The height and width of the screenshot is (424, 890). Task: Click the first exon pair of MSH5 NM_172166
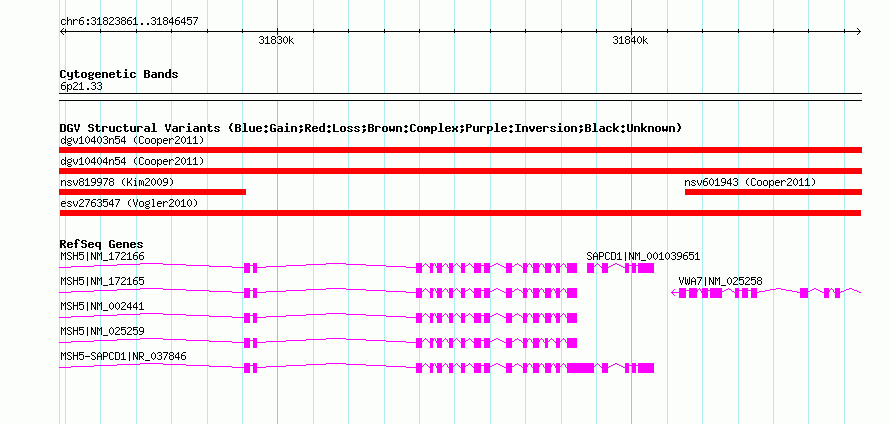pyautogui.click(x=250, y=268)
